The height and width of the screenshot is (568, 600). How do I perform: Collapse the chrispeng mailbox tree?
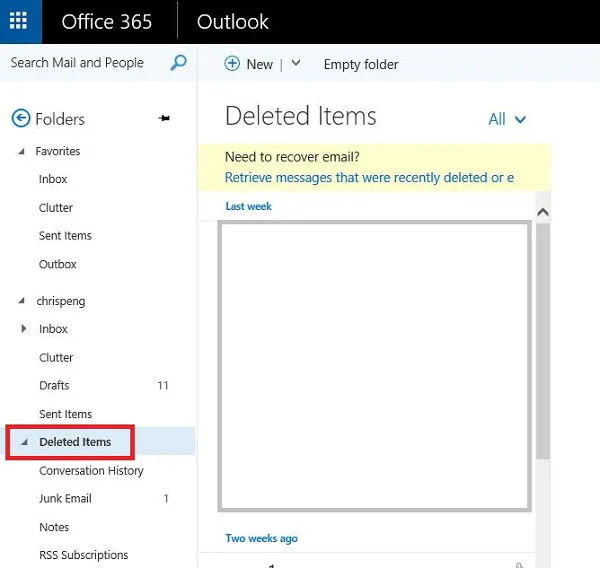tap(22, 300)
